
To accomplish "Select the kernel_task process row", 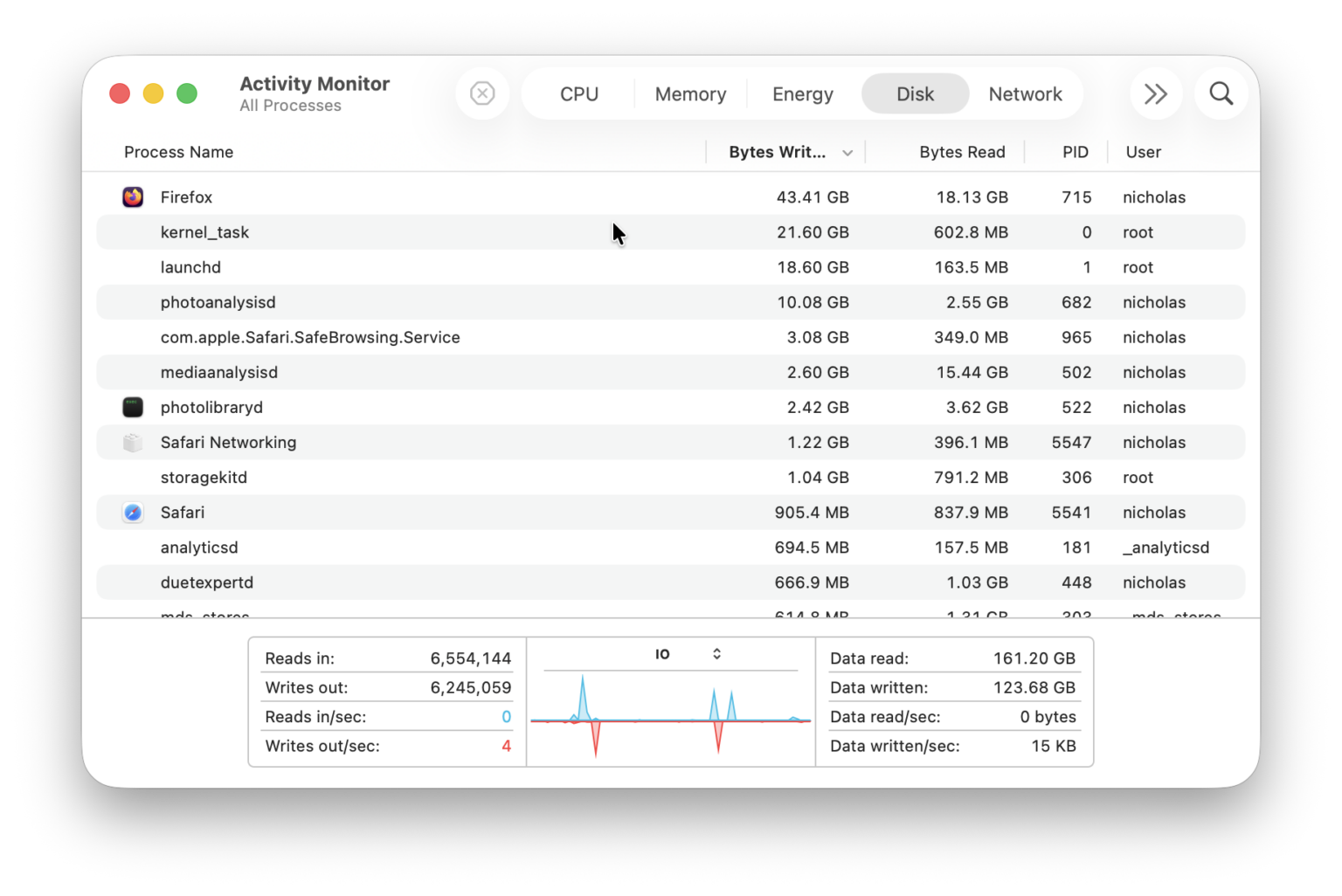I will click(x=670, y=232).
